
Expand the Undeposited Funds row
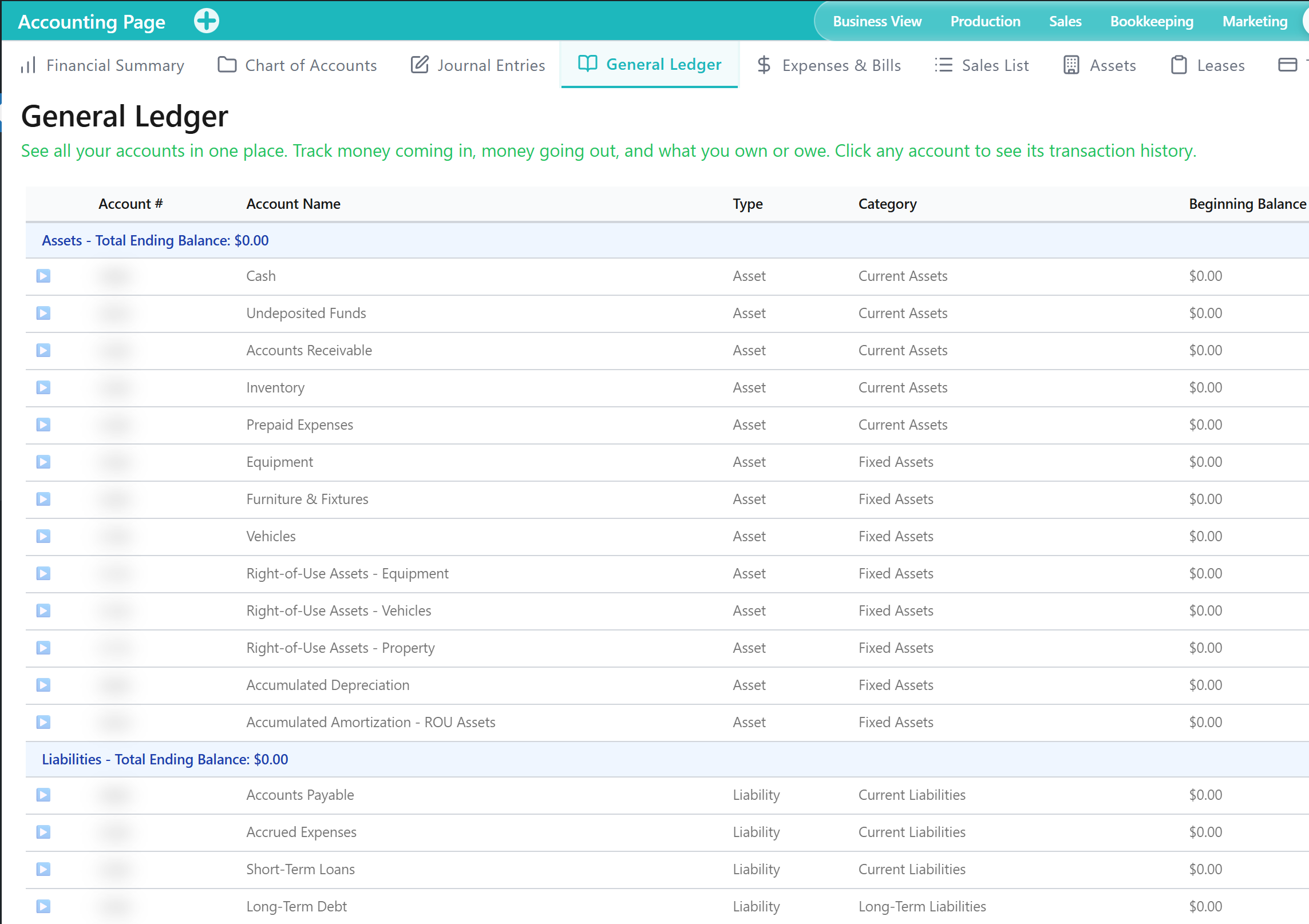[43, 314]
